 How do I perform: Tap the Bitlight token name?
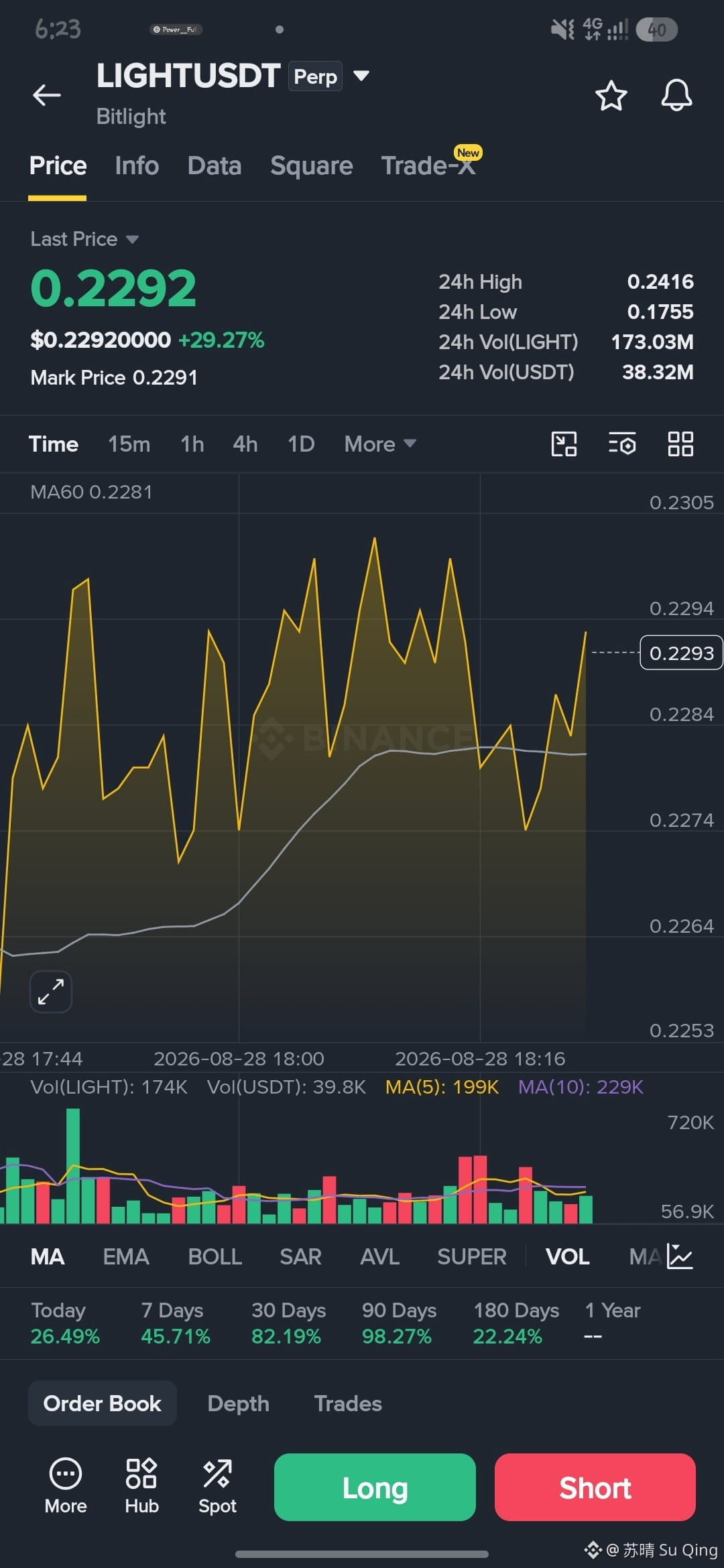click(x=131, y=116)
